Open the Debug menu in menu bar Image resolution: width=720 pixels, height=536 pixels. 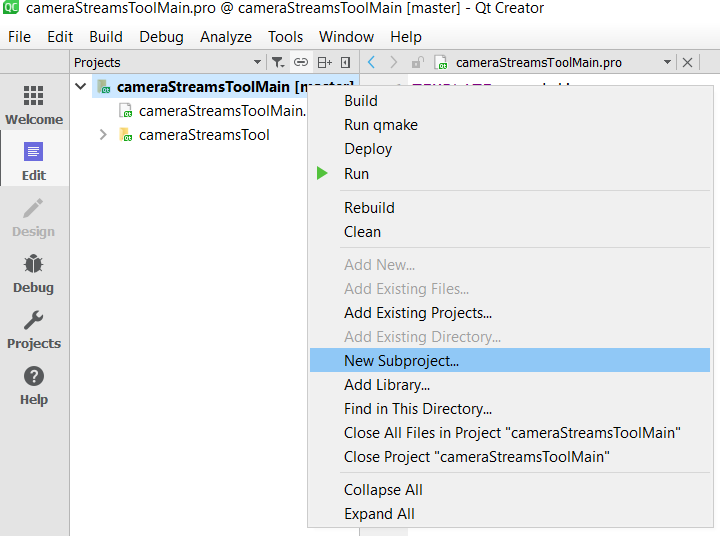tap(161, 37)
